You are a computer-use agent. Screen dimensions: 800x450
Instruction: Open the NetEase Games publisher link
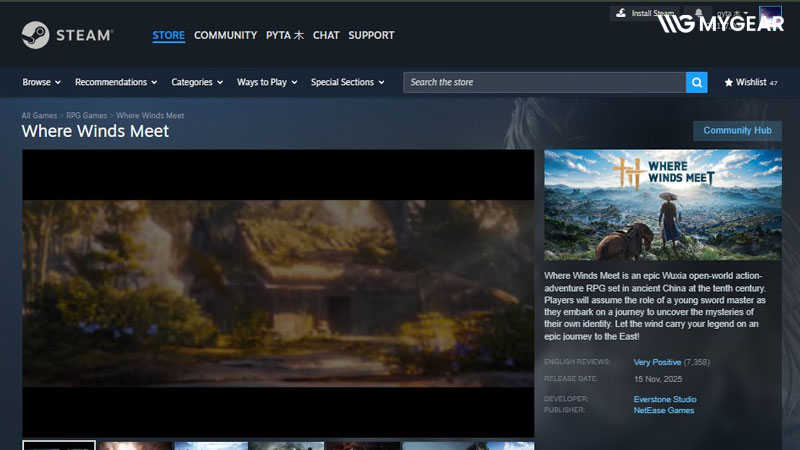tap(664, 410)
